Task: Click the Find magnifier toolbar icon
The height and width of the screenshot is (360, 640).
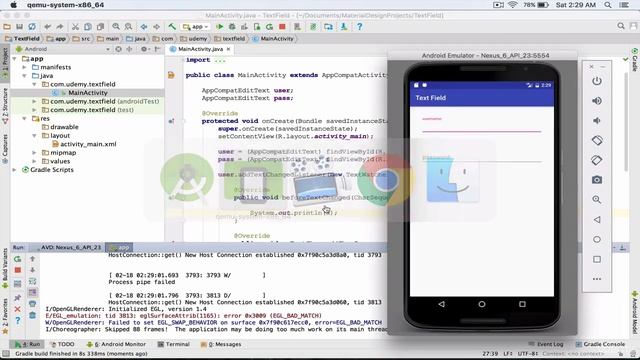Action: pyautogui.click(x=116, y=27)
